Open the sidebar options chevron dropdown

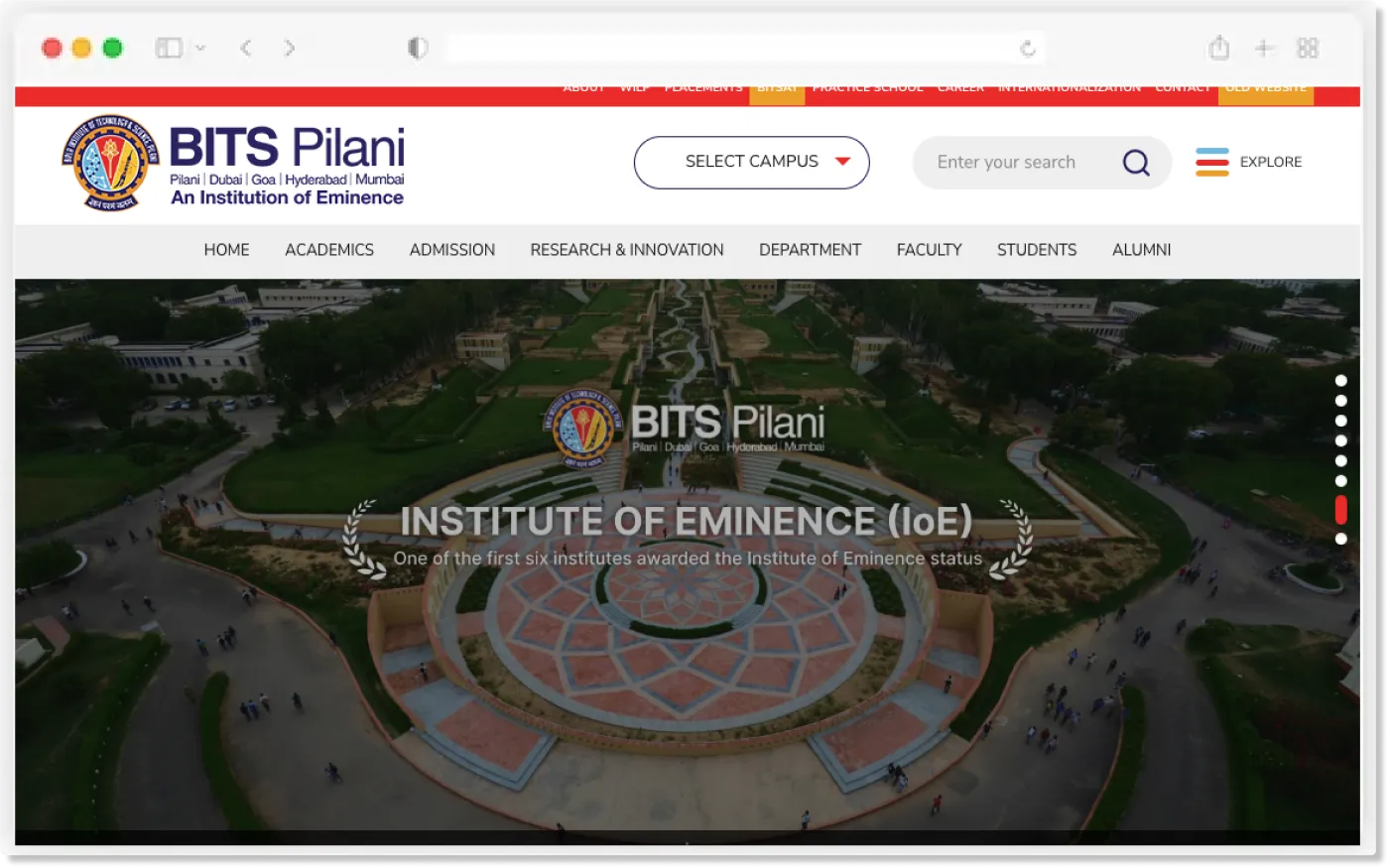tap(200, 48)
